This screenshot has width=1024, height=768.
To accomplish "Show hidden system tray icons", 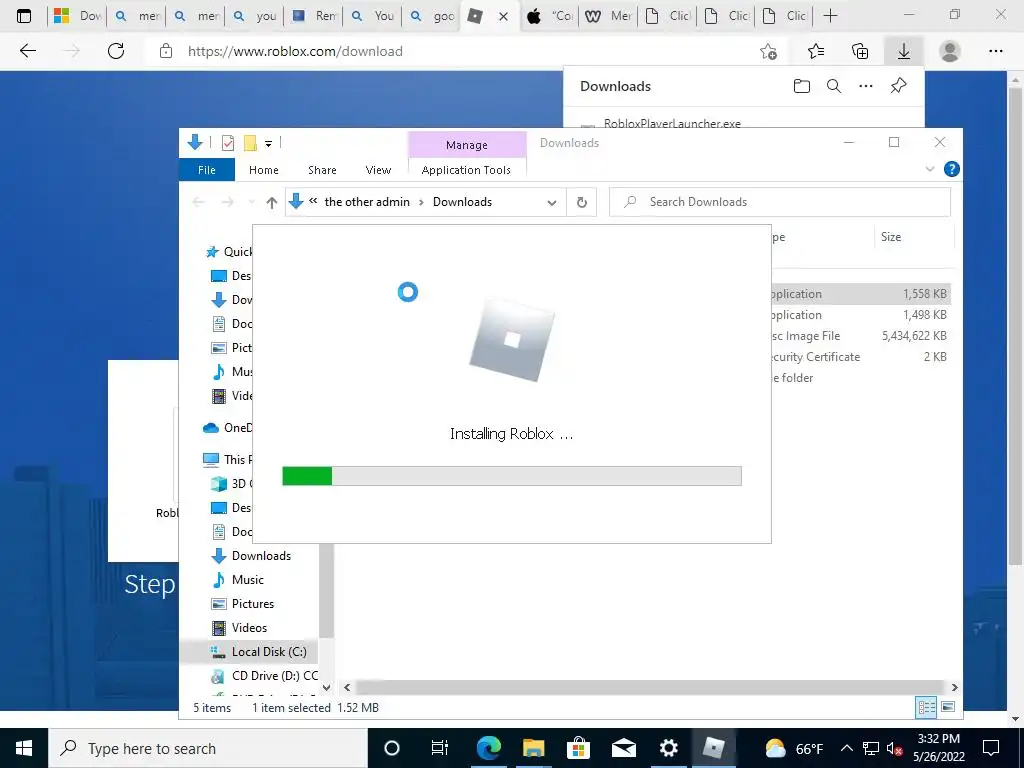I will click(x=846, y=748).
